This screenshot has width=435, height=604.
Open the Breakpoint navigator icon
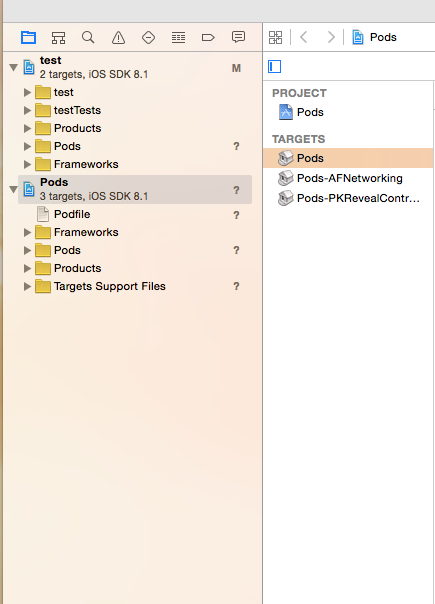click(208, 37)
